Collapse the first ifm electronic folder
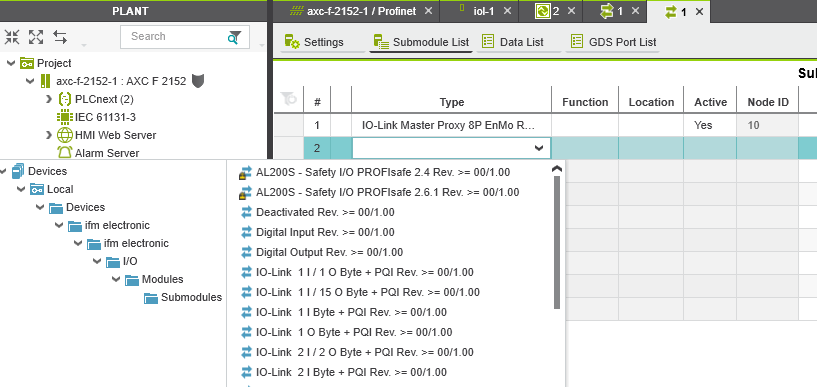 coord(59,225)
